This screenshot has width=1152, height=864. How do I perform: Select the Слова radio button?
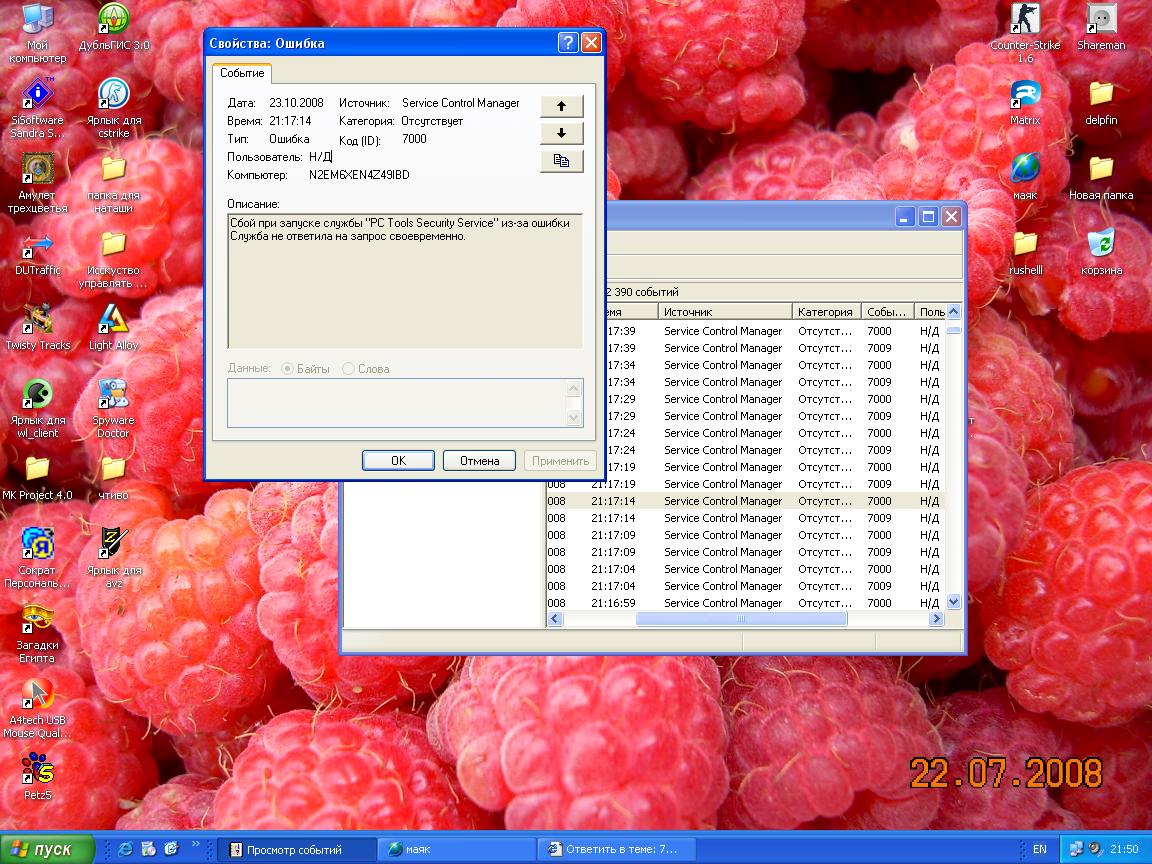click(x=348, y=369)
